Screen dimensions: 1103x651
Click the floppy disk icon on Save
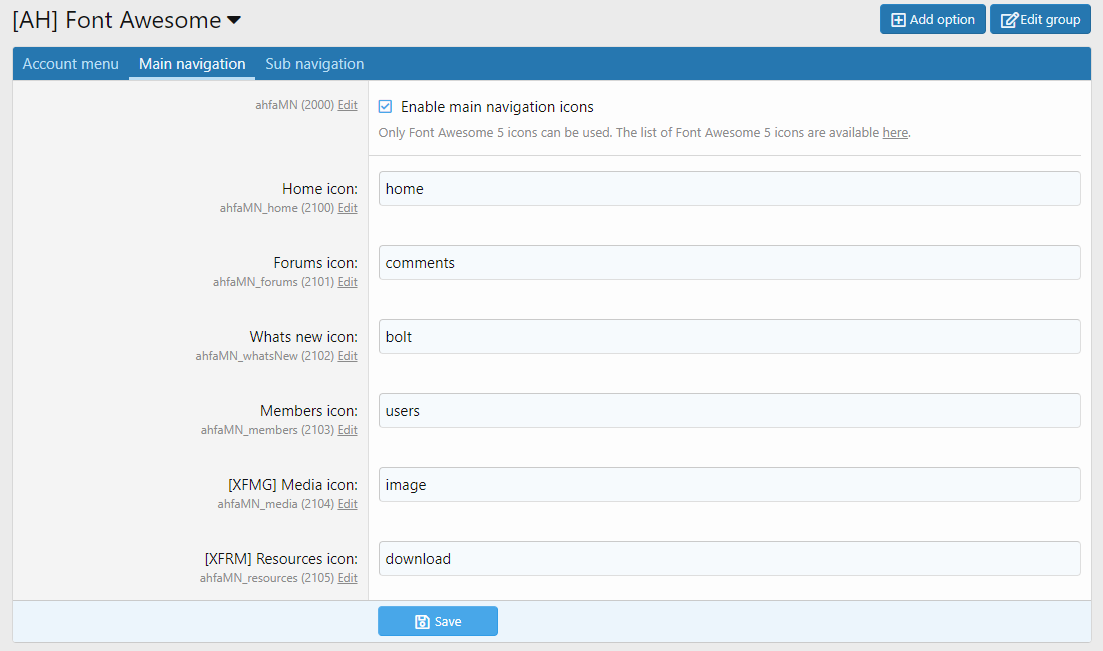coord(422,621)
